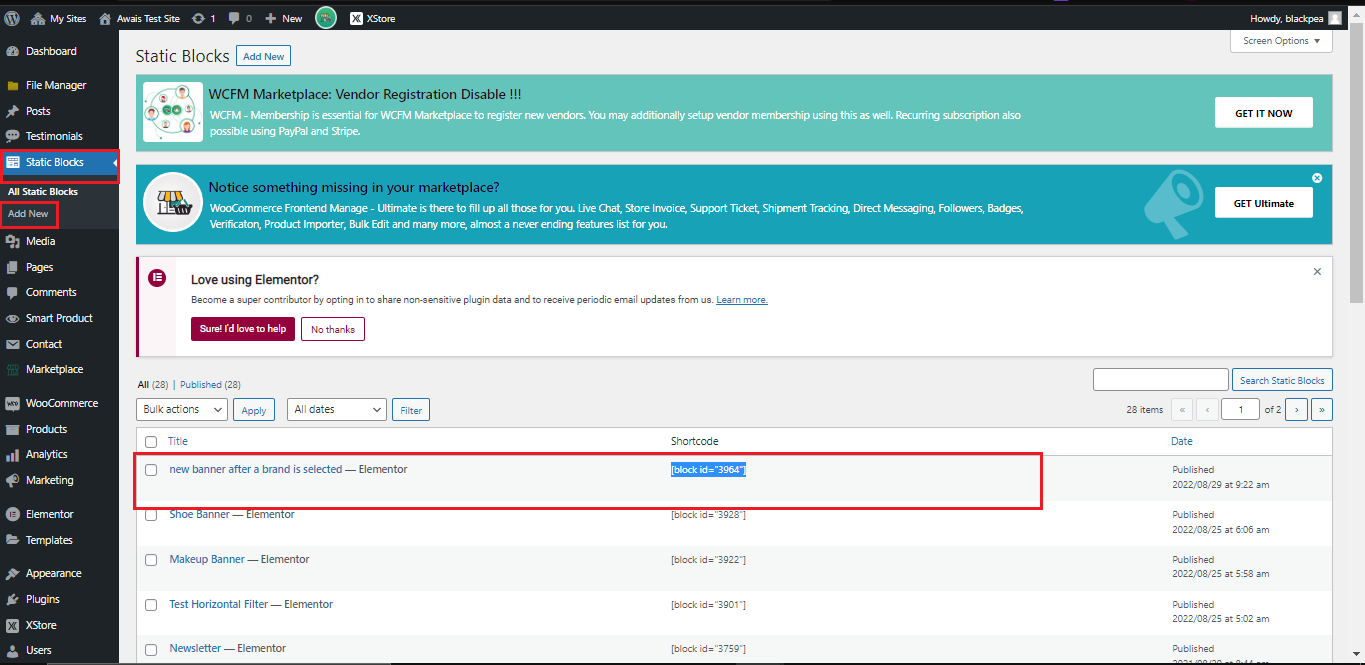
Task: Check the Test Horizontal Filter row checkbox
Action: tap(151, 605)
